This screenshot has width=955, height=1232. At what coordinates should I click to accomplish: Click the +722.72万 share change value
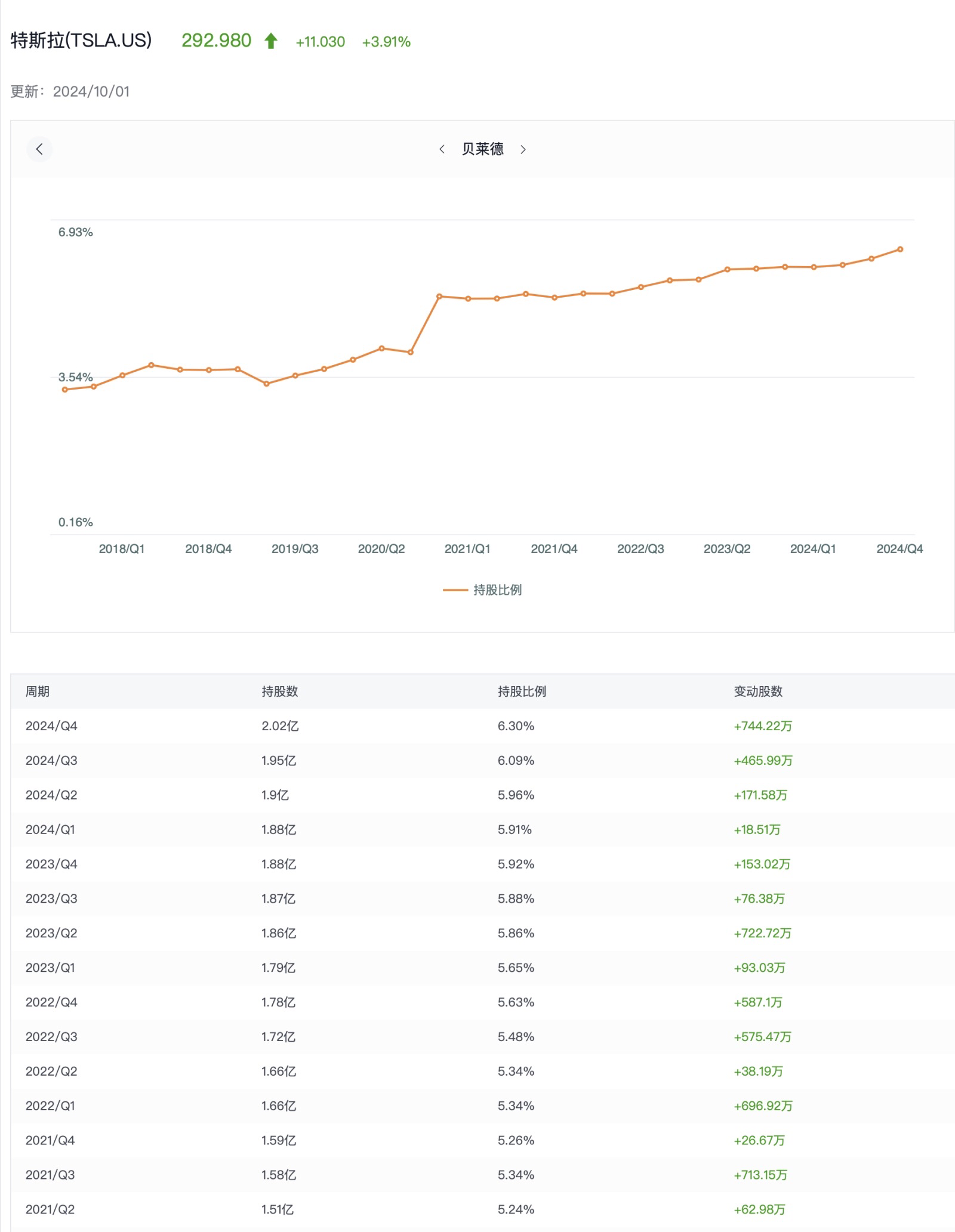click(x=763, y=934)
